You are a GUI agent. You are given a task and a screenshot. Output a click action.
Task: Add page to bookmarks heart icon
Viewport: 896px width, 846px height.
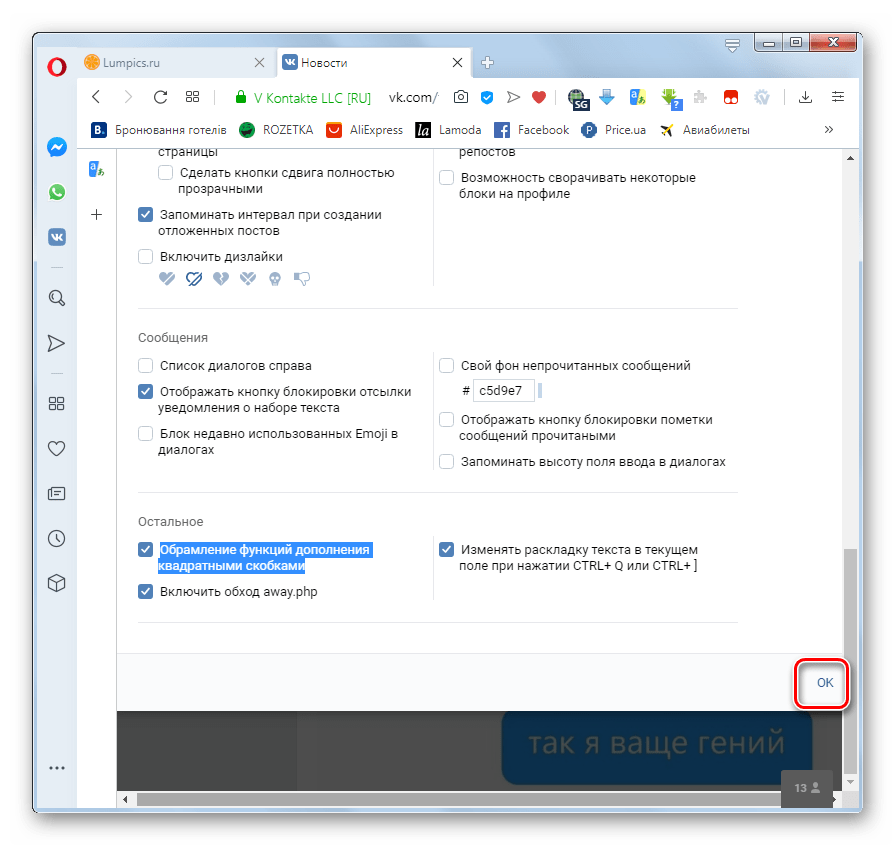(x=539, y=97)
